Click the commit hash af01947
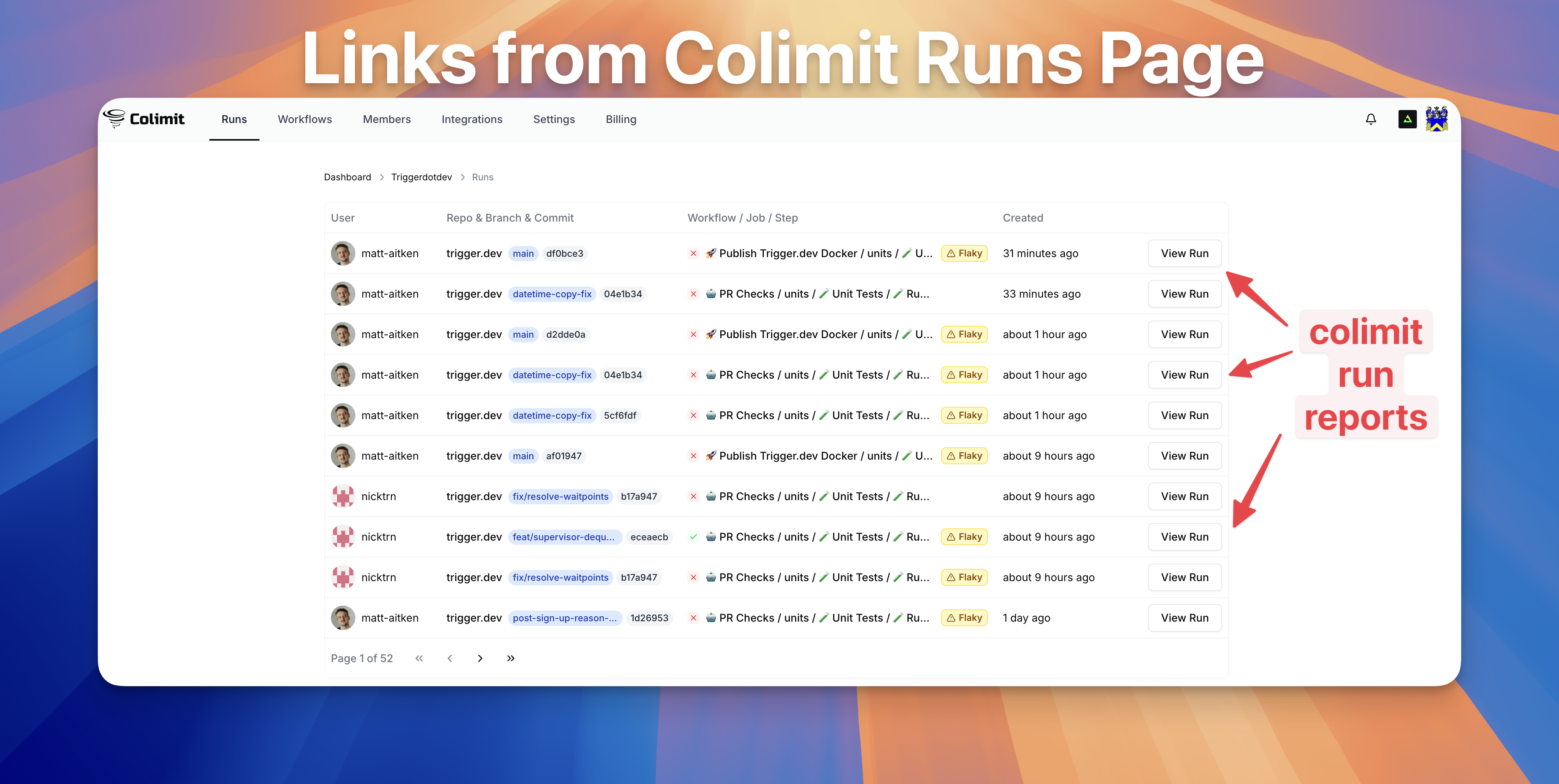Image resolution: width=1559 pixels, height=784 pixels. point(564,456)
